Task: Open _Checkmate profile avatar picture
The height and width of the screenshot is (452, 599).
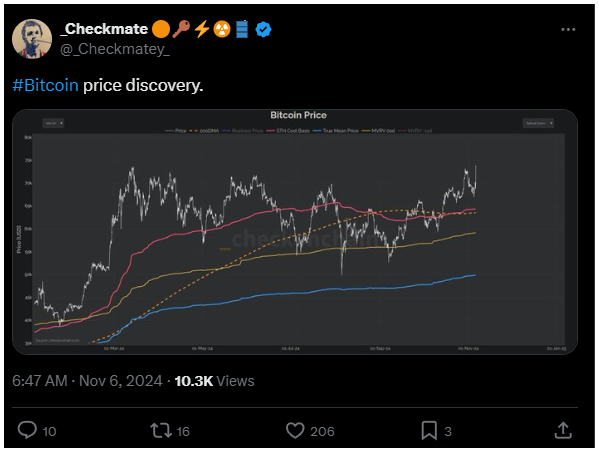Action: click(32, 39)
